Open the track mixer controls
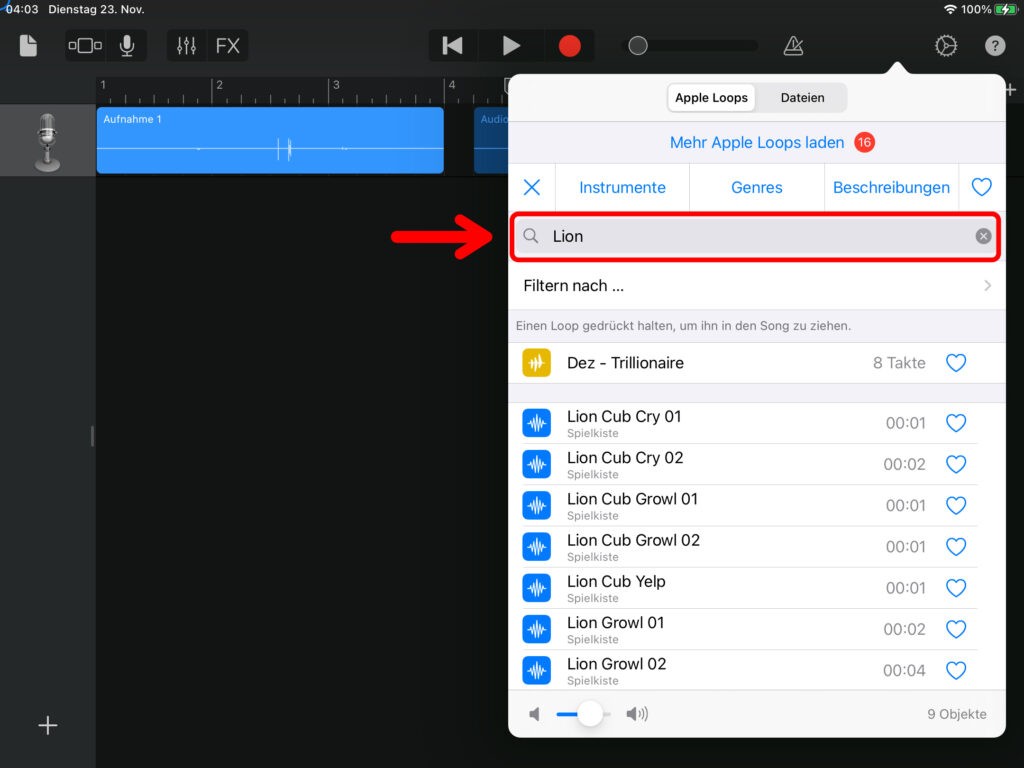This screenshot has width=1024, height=768. [186, 46]
